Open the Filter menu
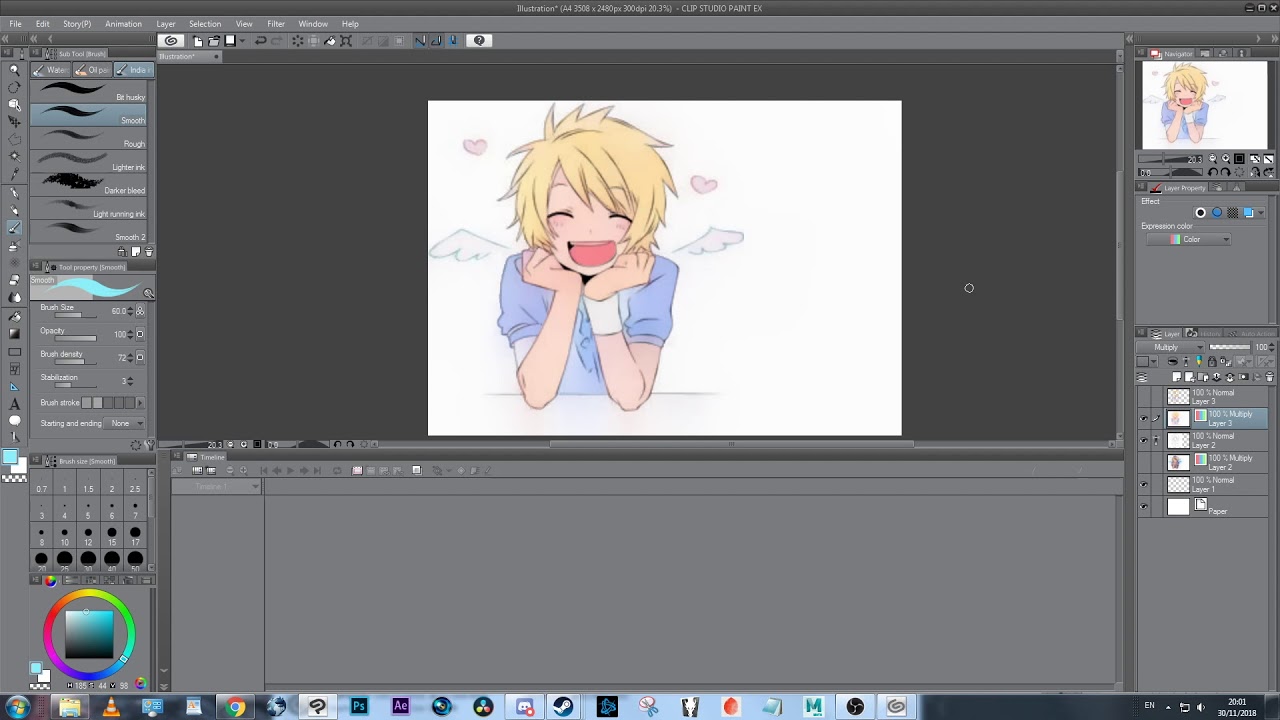Image resolution: width=1280 pixels, height=720 pixels. point(276,24)
